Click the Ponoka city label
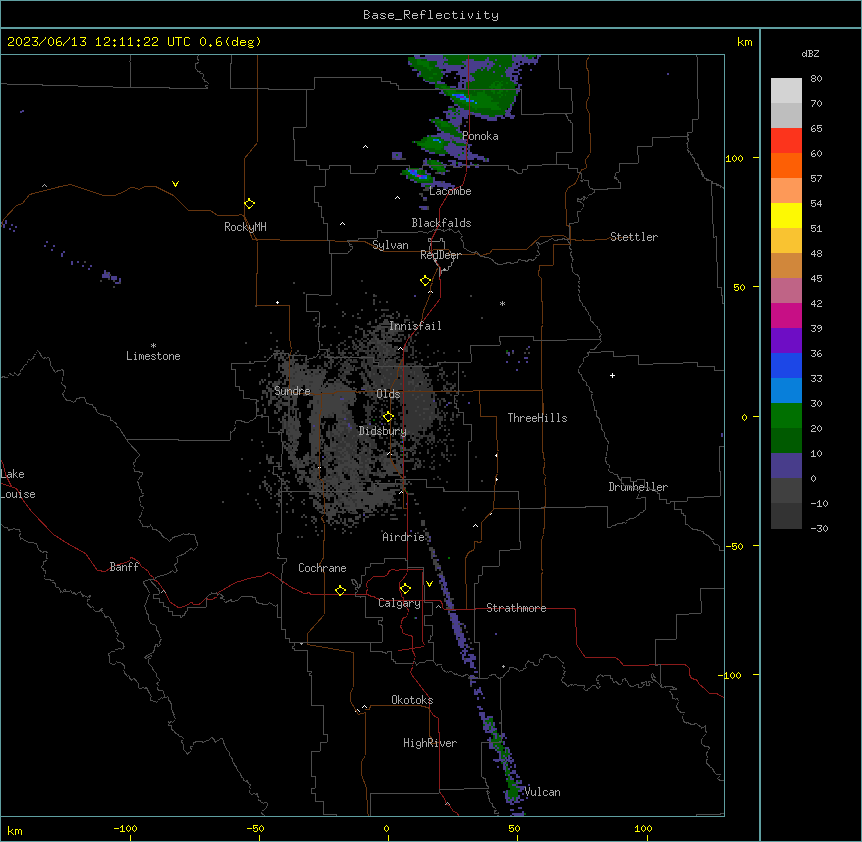Image resolution: width=862 pixels, height=842 pixels. point(480,136)
